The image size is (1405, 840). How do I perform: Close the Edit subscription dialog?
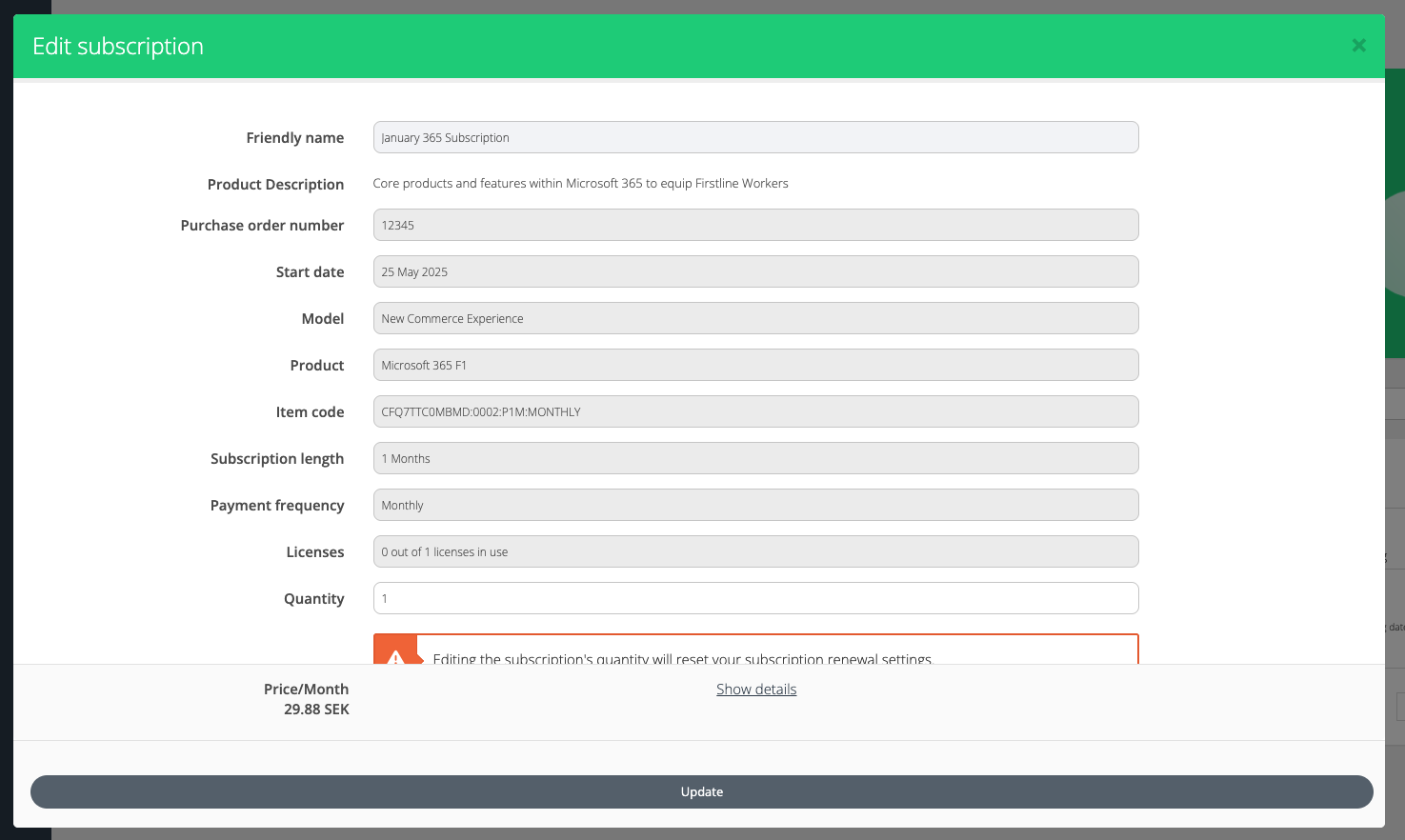coord(1358,45)
